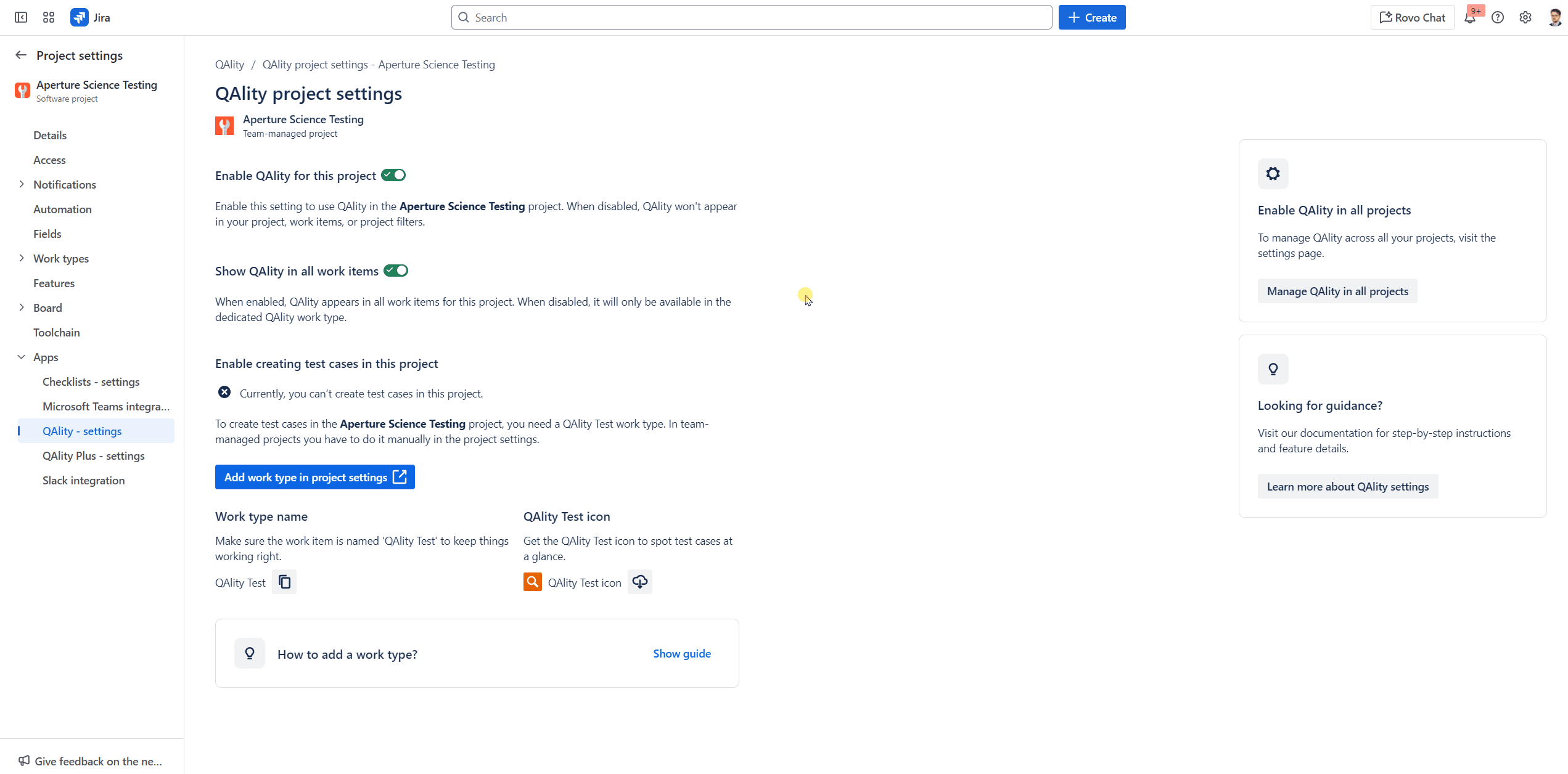The image size is (1568, 774).
Task: Open Details in project settings
Action: pyautogui.click(x=50, y=135)
